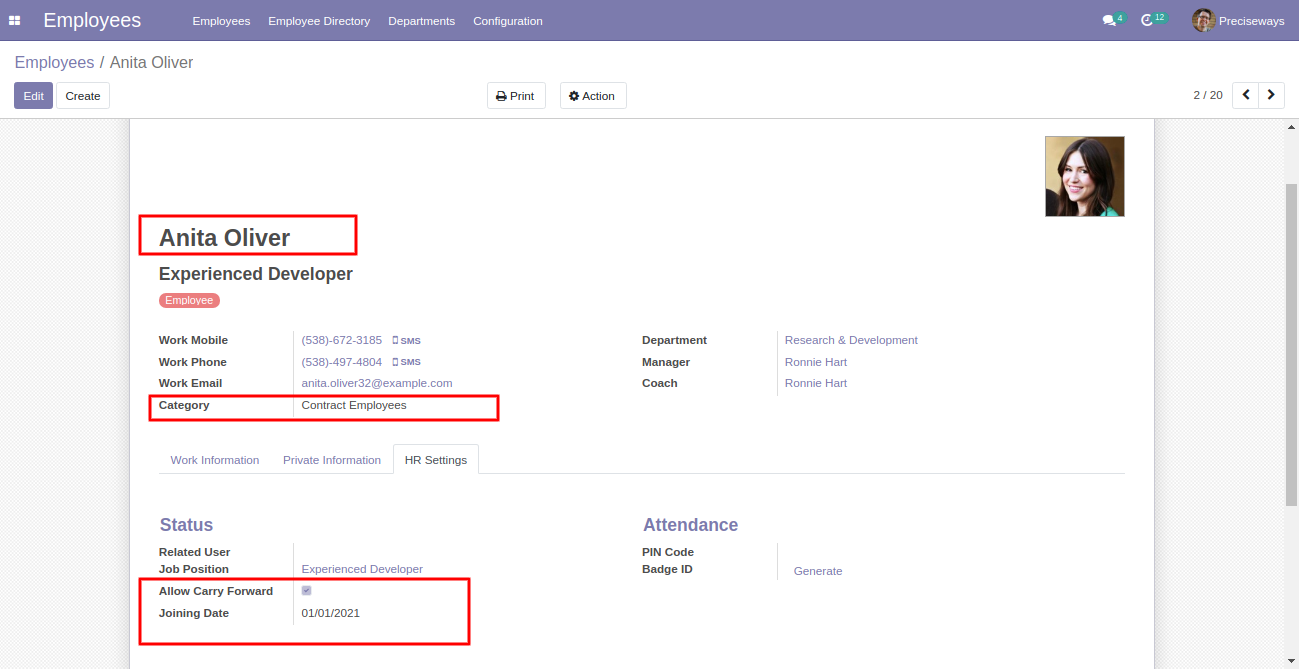Send SMS to Work Mobile number

coord(406,341)
